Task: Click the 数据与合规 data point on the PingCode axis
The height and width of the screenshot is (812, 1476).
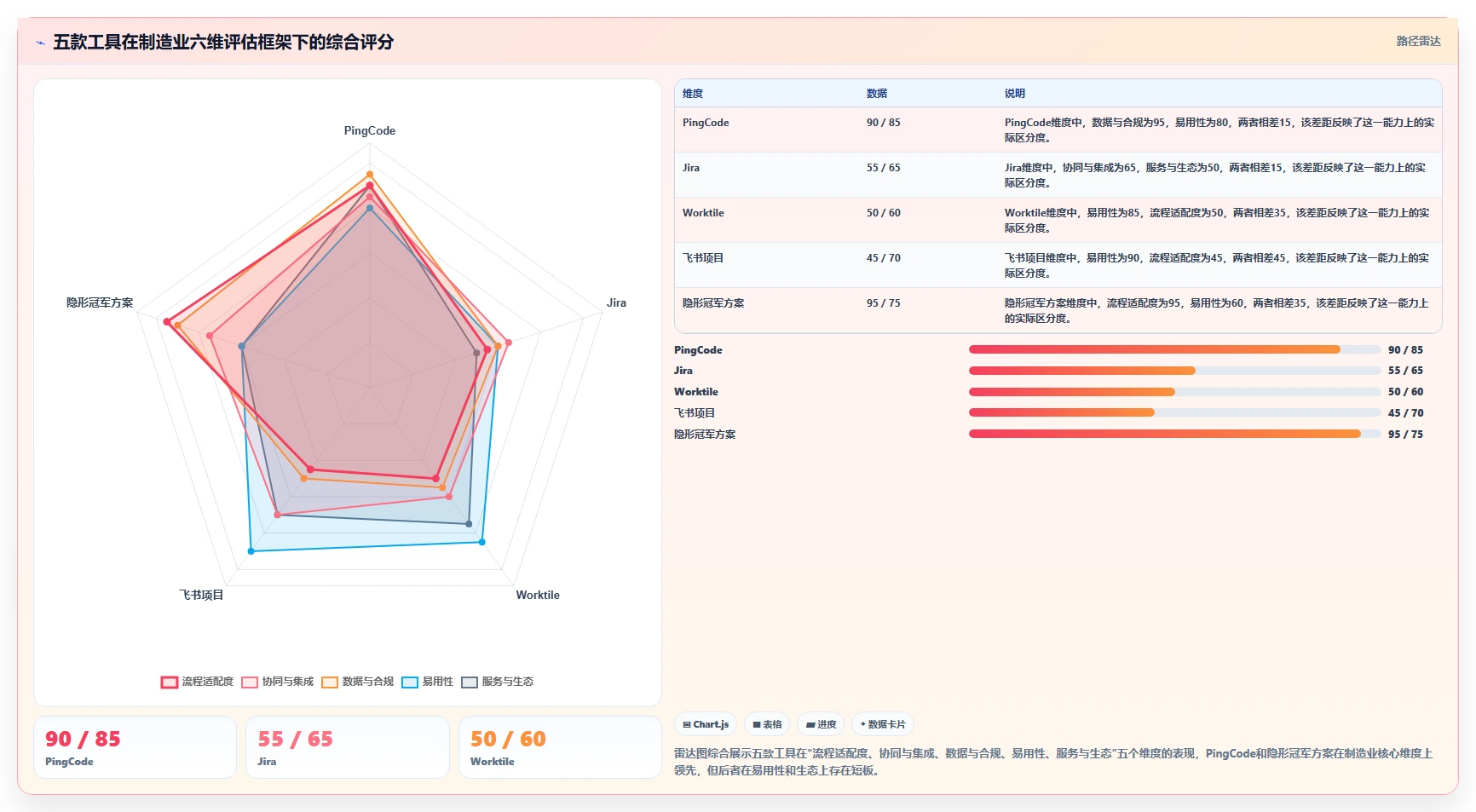Action: pos(370,175)
